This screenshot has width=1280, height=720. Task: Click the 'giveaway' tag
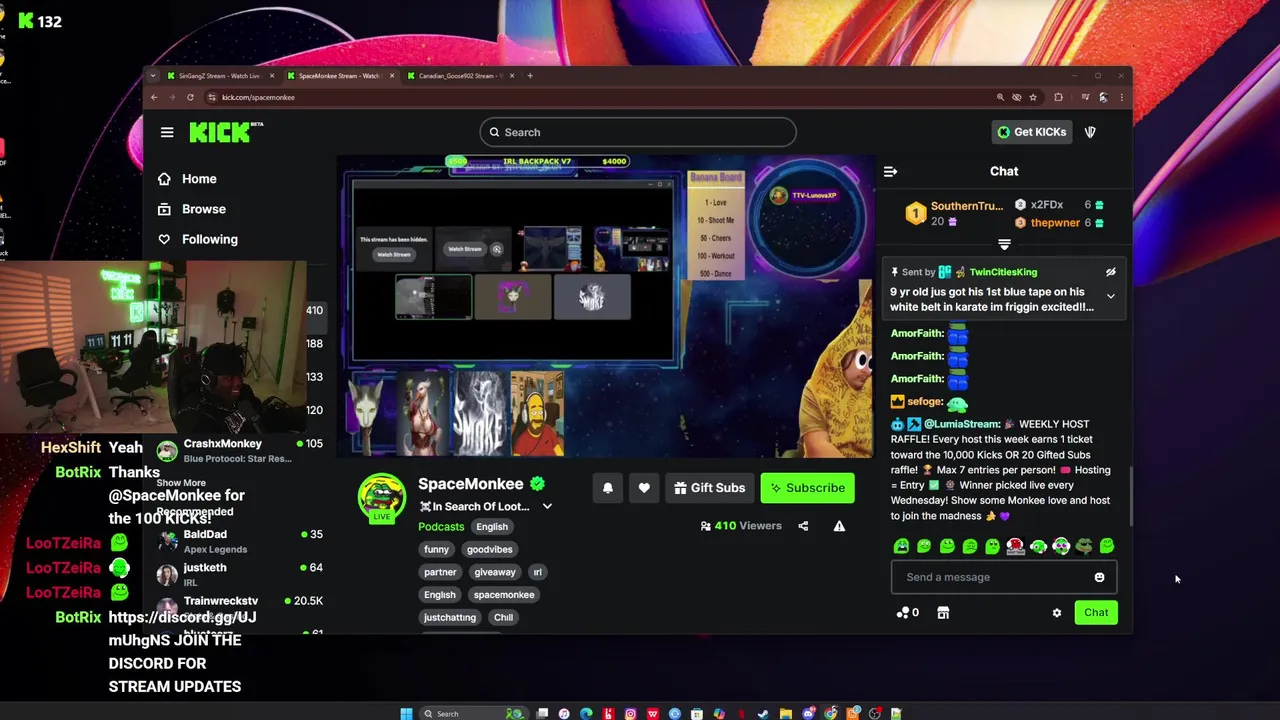click(495, 572)
